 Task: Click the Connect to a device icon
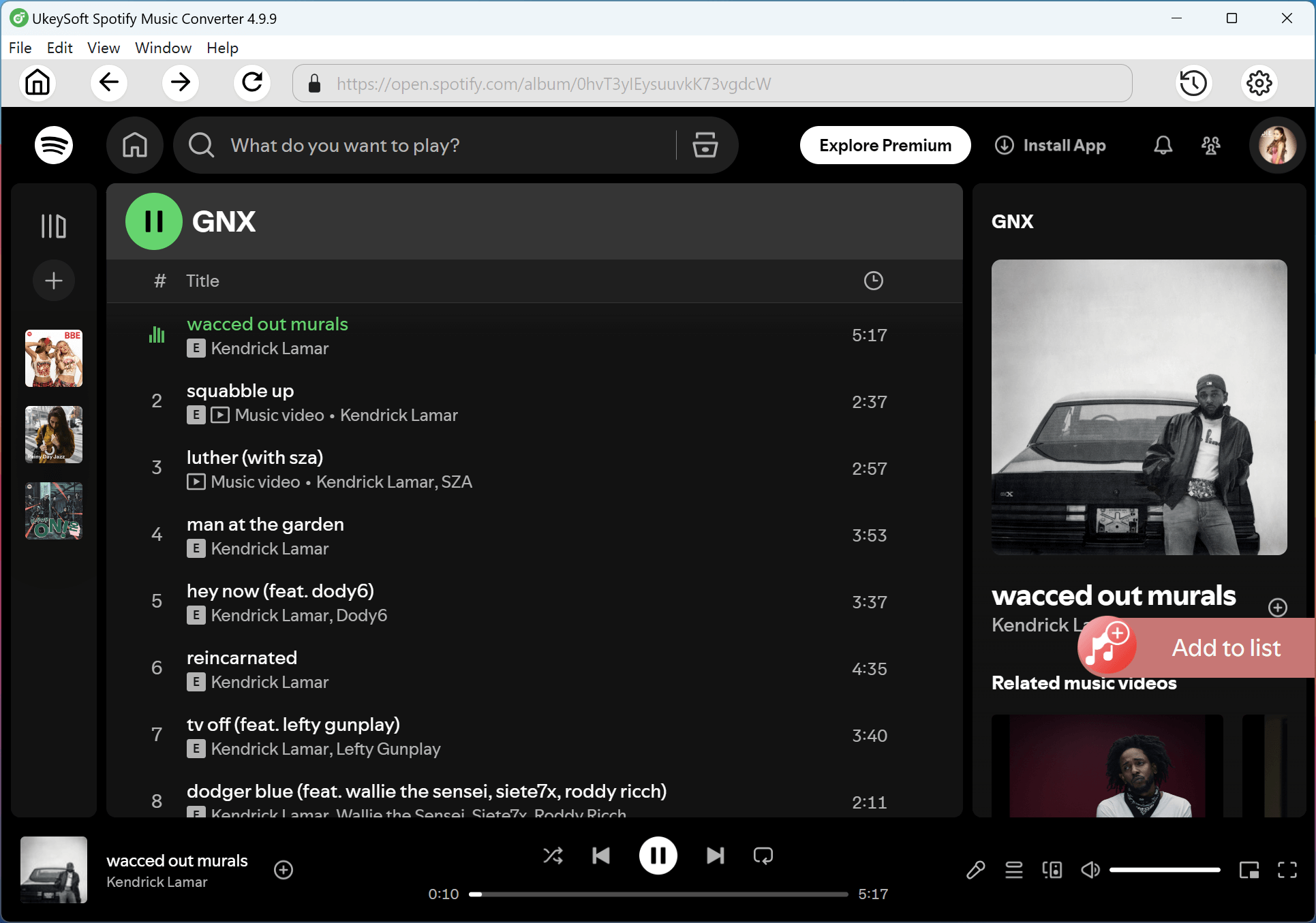coord(1052,870)
